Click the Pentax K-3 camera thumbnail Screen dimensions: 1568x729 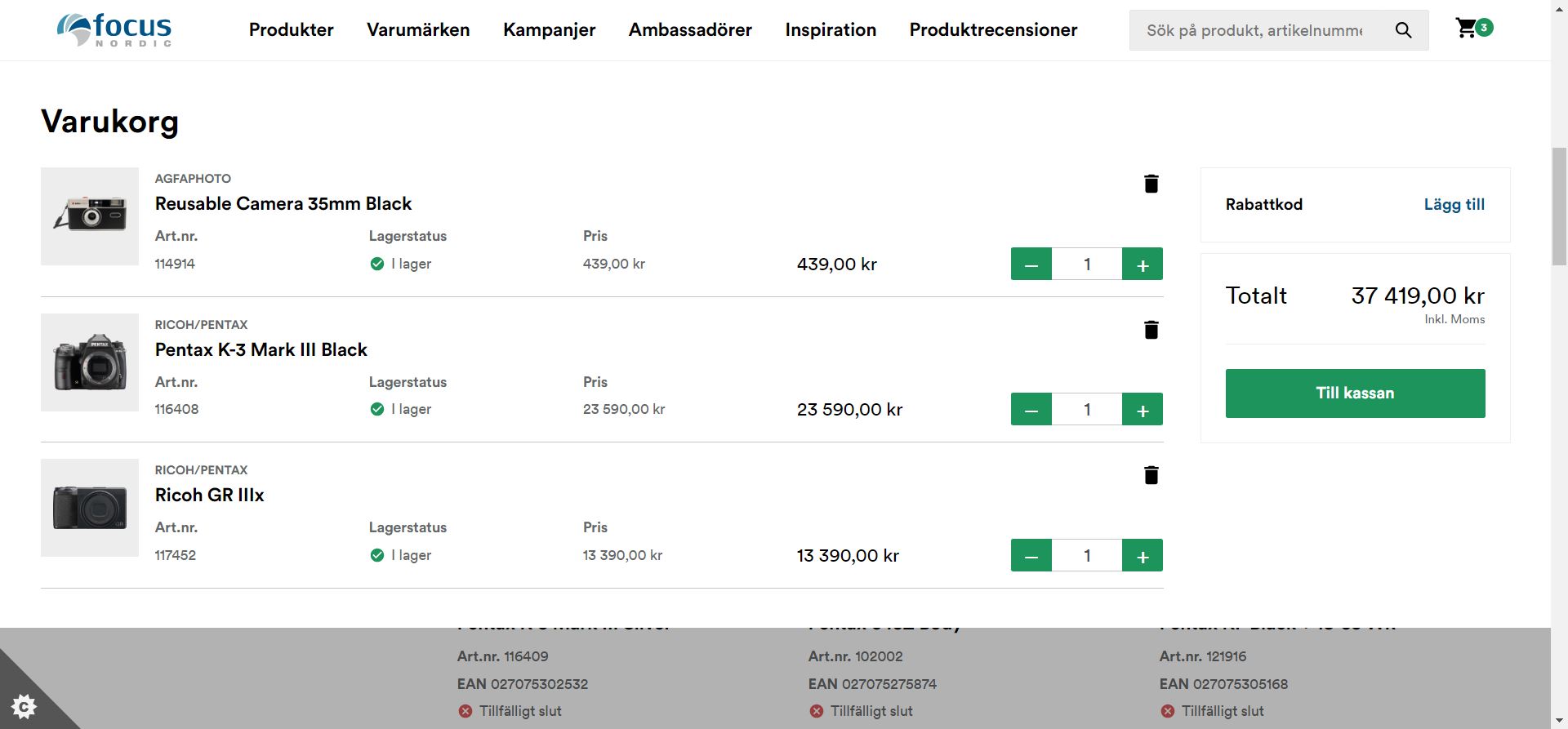[x=90, y=362]
